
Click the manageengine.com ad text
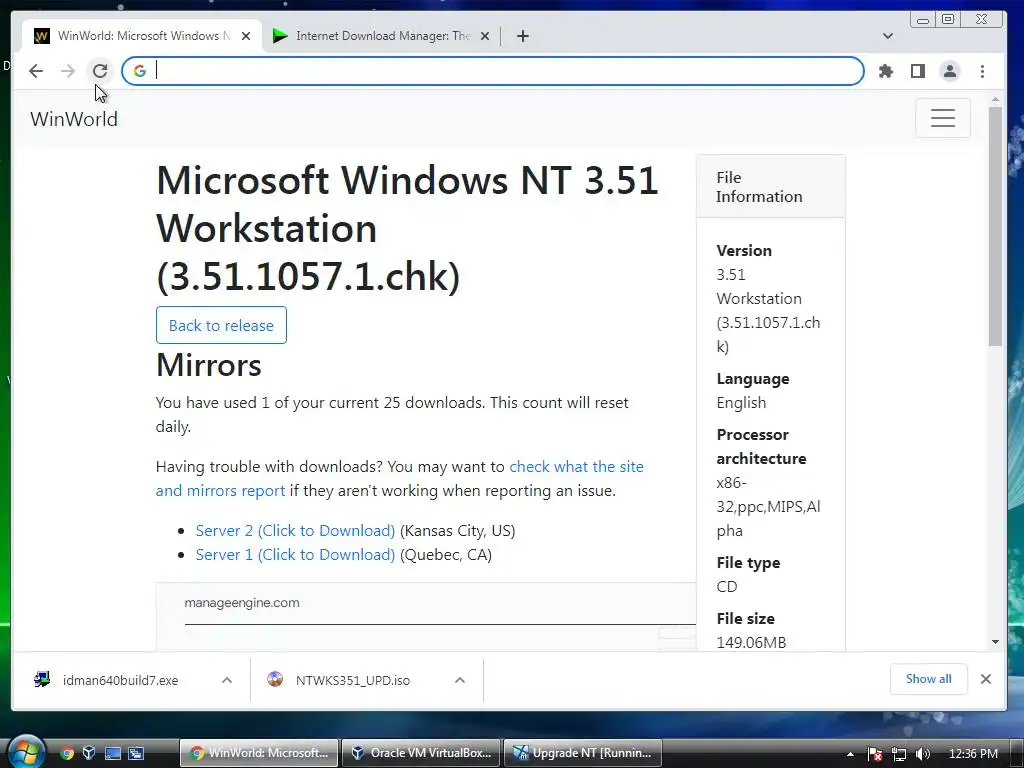click(x=242, y=603)
